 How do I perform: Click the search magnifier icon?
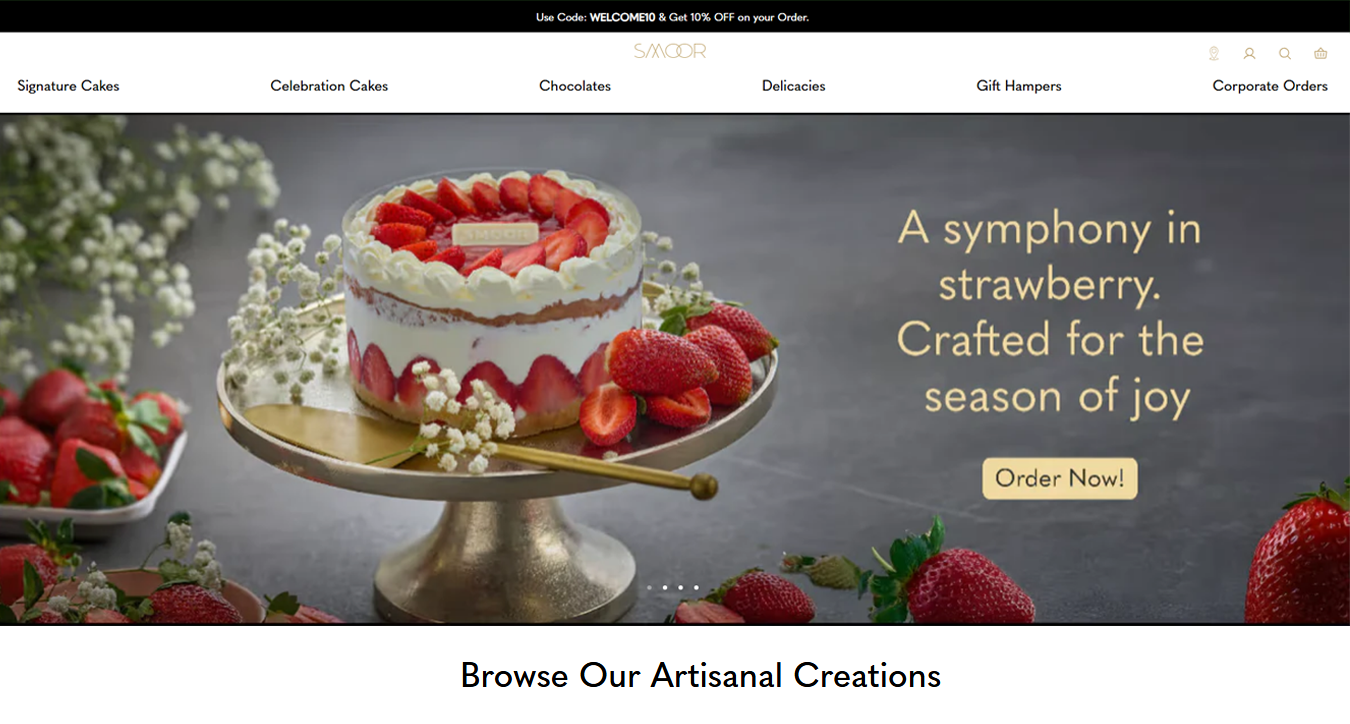[x=1285, y=54]
